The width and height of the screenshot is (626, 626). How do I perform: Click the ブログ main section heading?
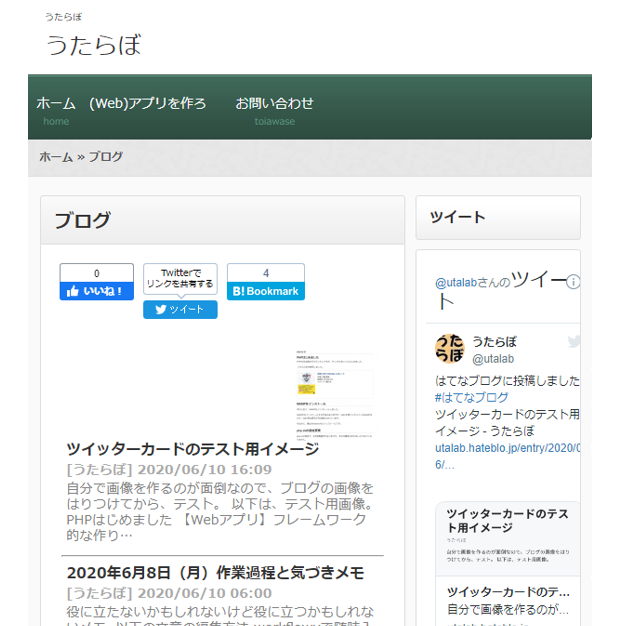click(x=82, y=220)
